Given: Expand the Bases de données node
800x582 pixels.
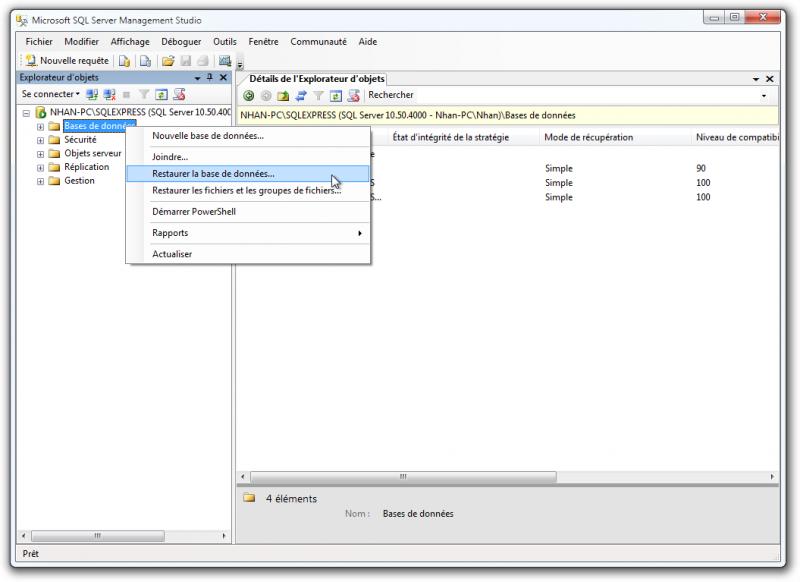Looking at the screenshot, I should click(40, 126).
